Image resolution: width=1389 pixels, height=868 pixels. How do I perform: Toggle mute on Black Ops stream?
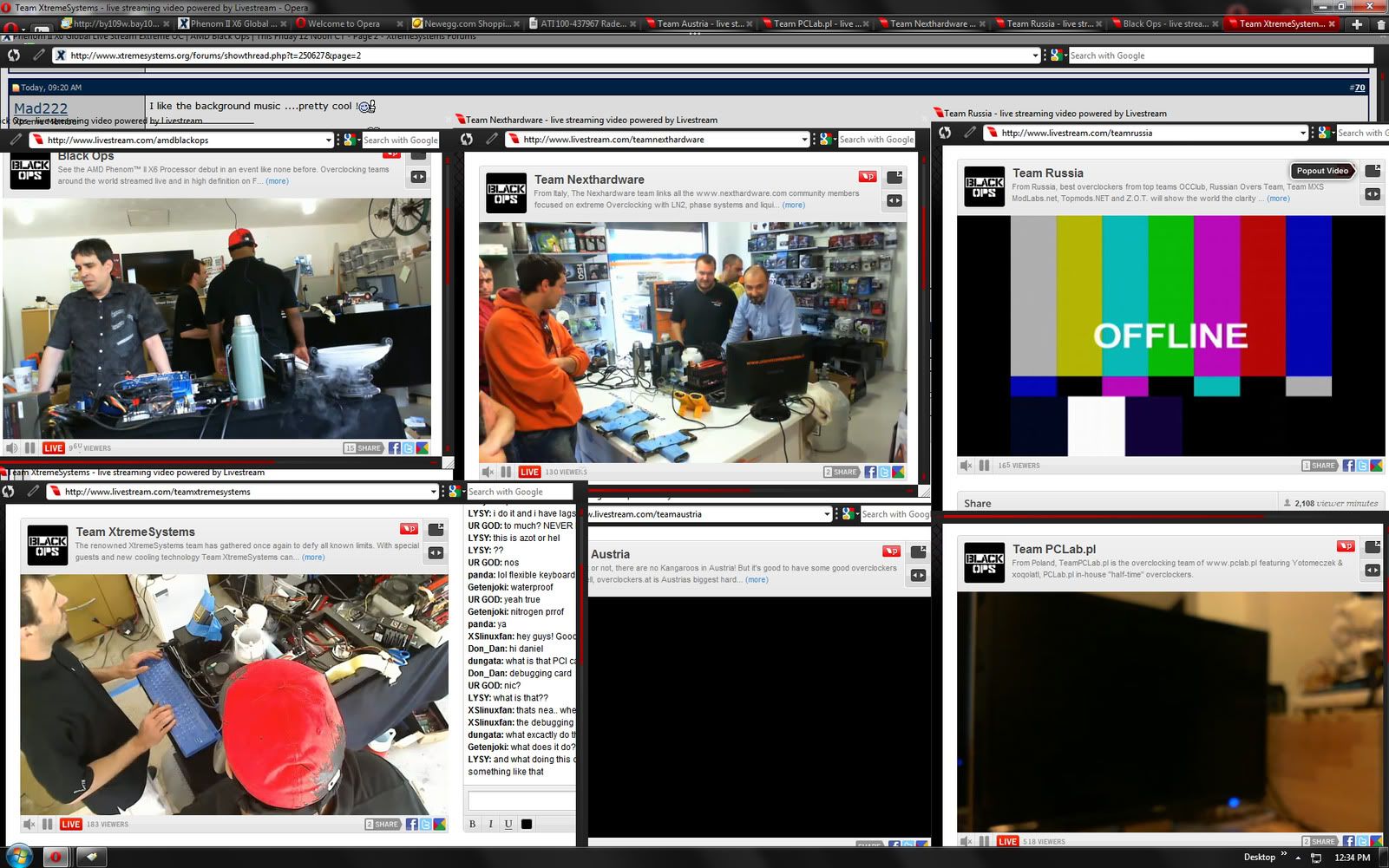pos(11,448)
